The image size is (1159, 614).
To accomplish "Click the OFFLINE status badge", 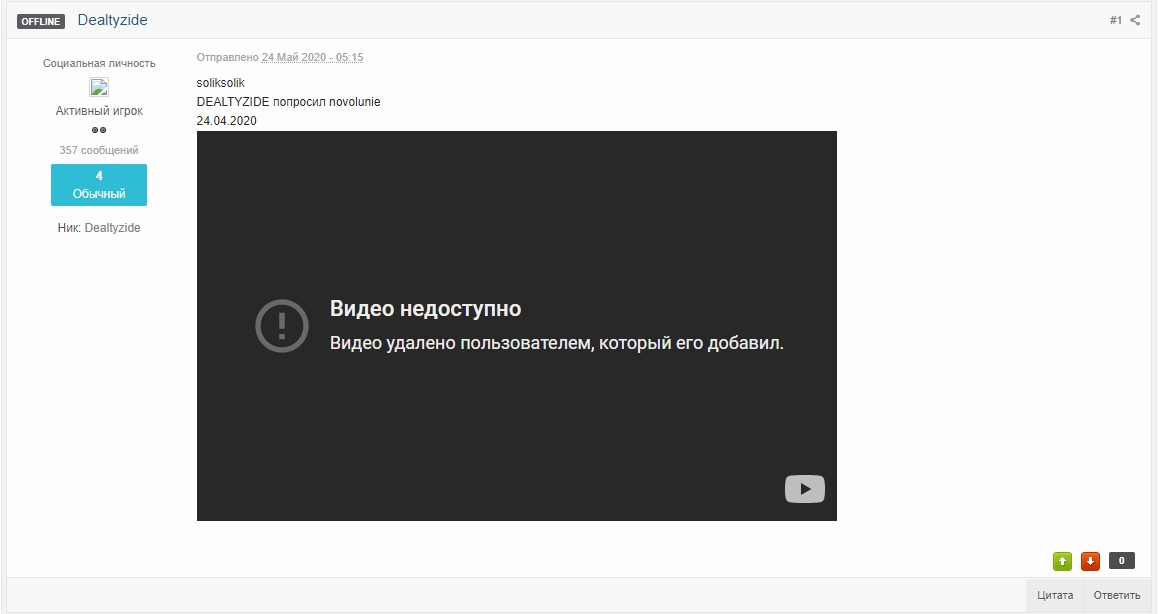I will click(x=41, y=21).
